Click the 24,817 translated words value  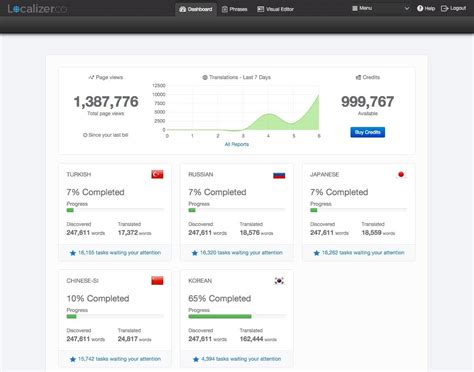coord(128,339)
